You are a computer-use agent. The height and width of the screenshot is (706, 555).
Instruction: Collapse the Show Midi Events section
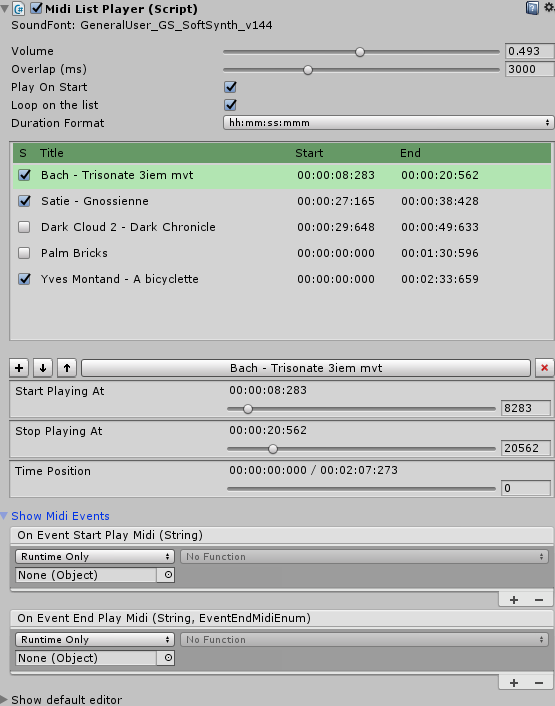60,516
